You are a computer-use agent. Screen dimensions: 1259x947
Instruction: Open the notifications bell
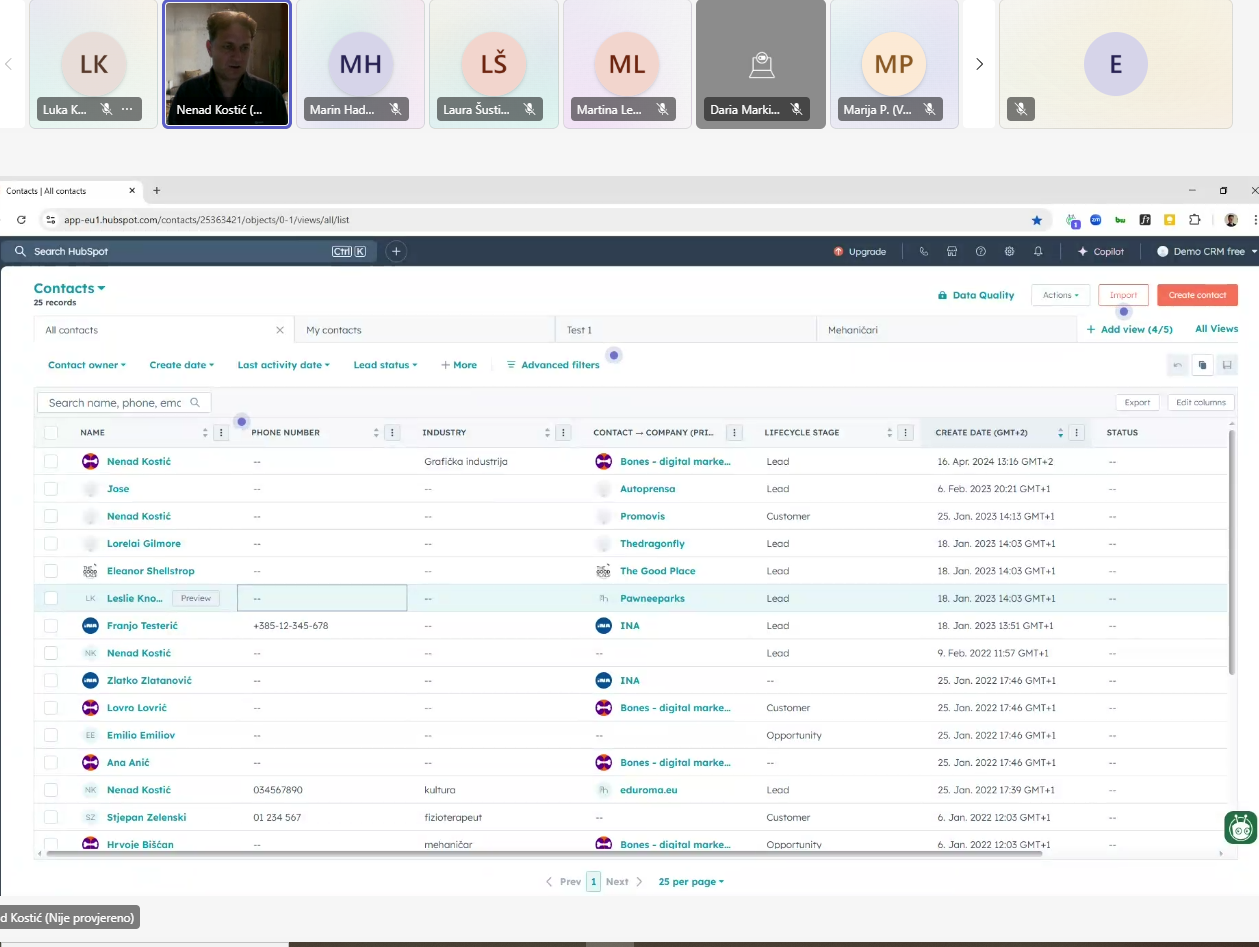tap(1038, 252)
